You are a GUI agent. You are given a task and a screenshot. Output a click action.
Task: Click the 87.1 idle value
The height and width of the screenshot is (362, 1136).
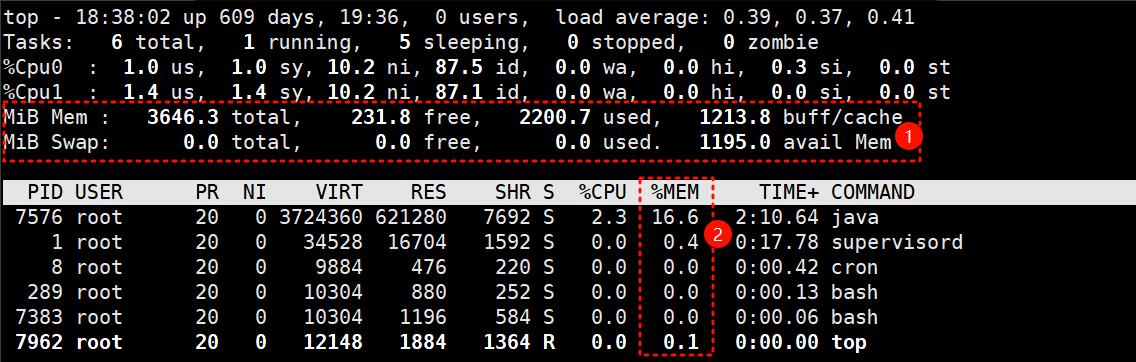[459, 92]
